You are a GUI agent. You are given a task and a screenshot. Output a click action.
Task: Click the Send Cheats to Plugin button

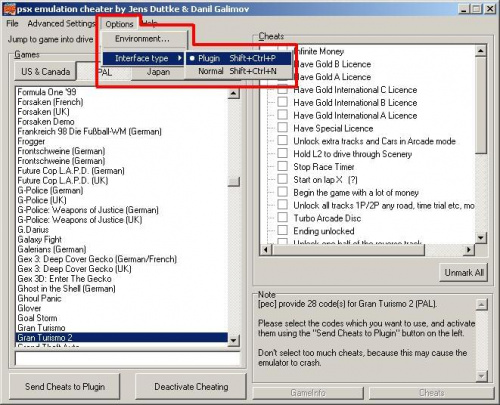65,387
